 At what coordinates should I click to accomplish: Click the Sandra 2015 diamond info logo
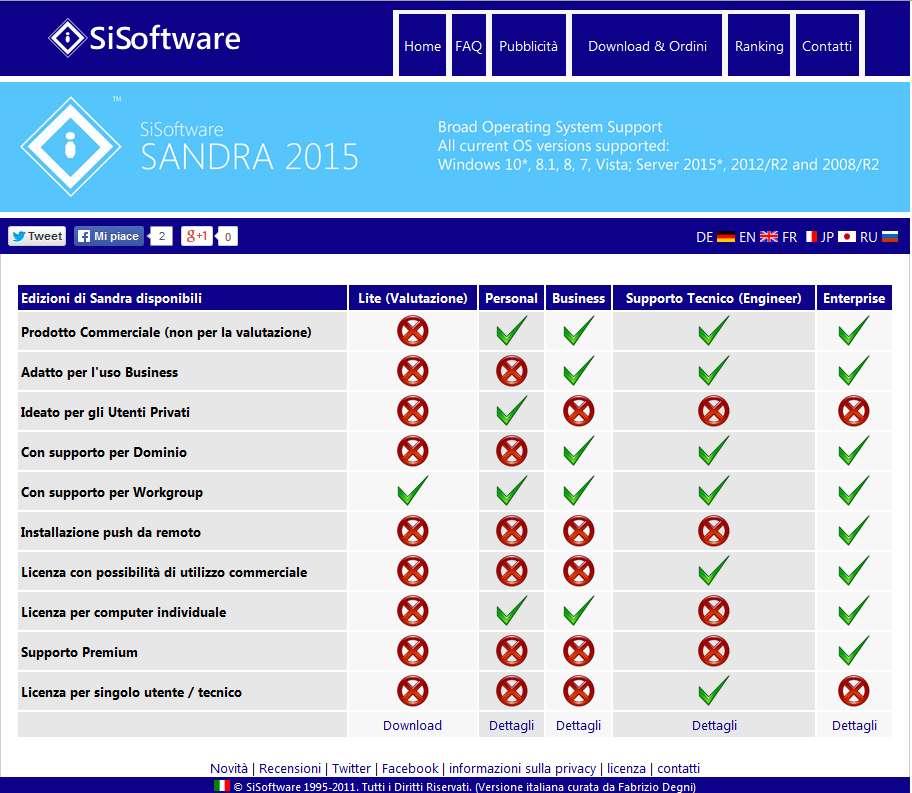click(x=71, y=147)
